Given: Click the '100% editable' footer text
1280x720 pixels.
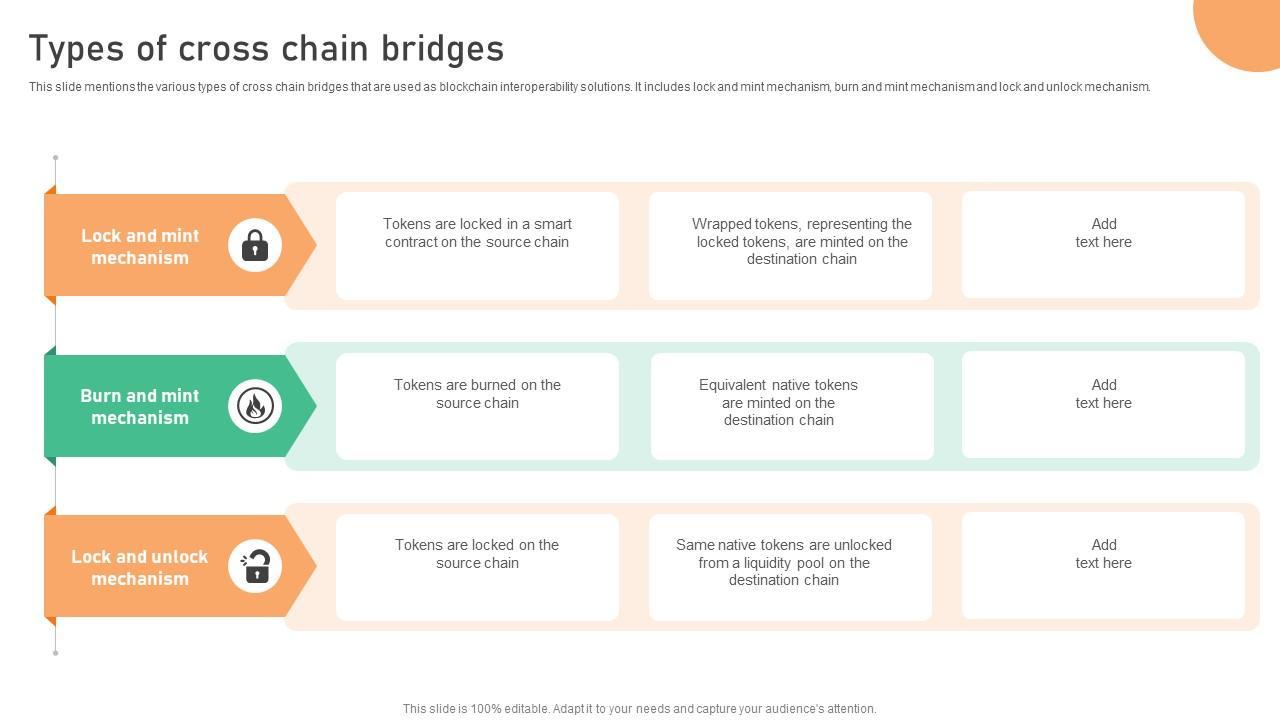Looking at the screenshot, I should click(639, 709).
